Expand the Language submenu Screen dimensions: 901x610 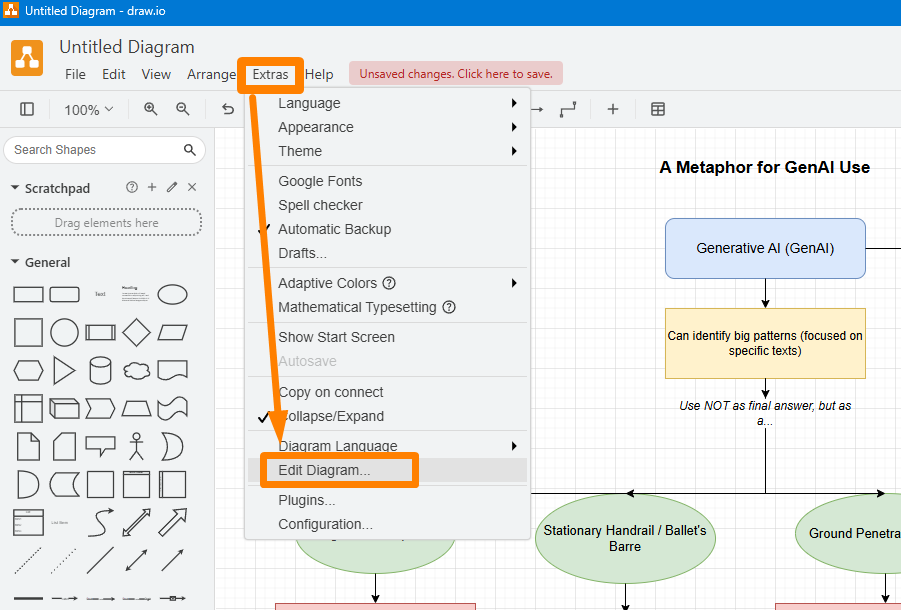tap(387, 103)
